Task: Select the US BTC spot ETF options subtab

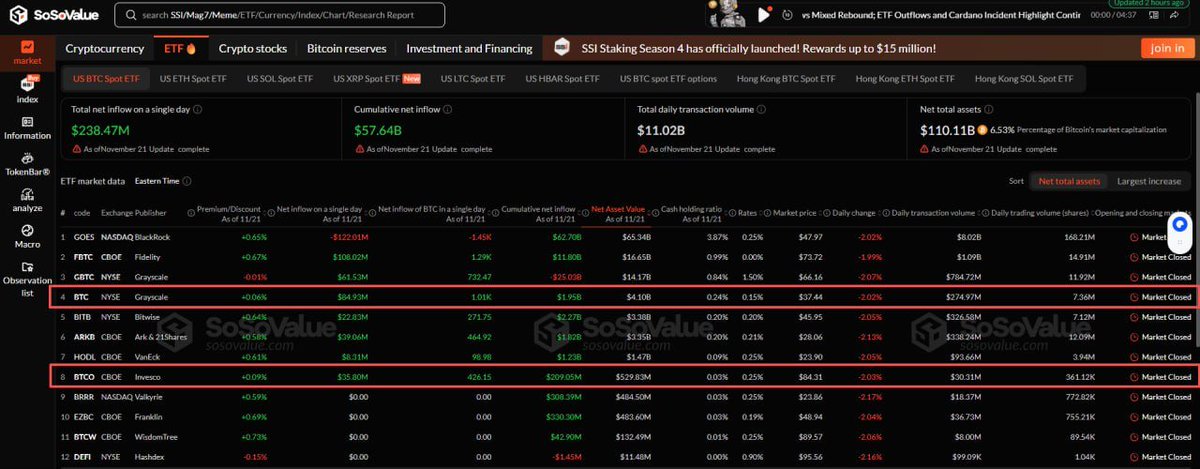Action: click(x=668, y=78)
